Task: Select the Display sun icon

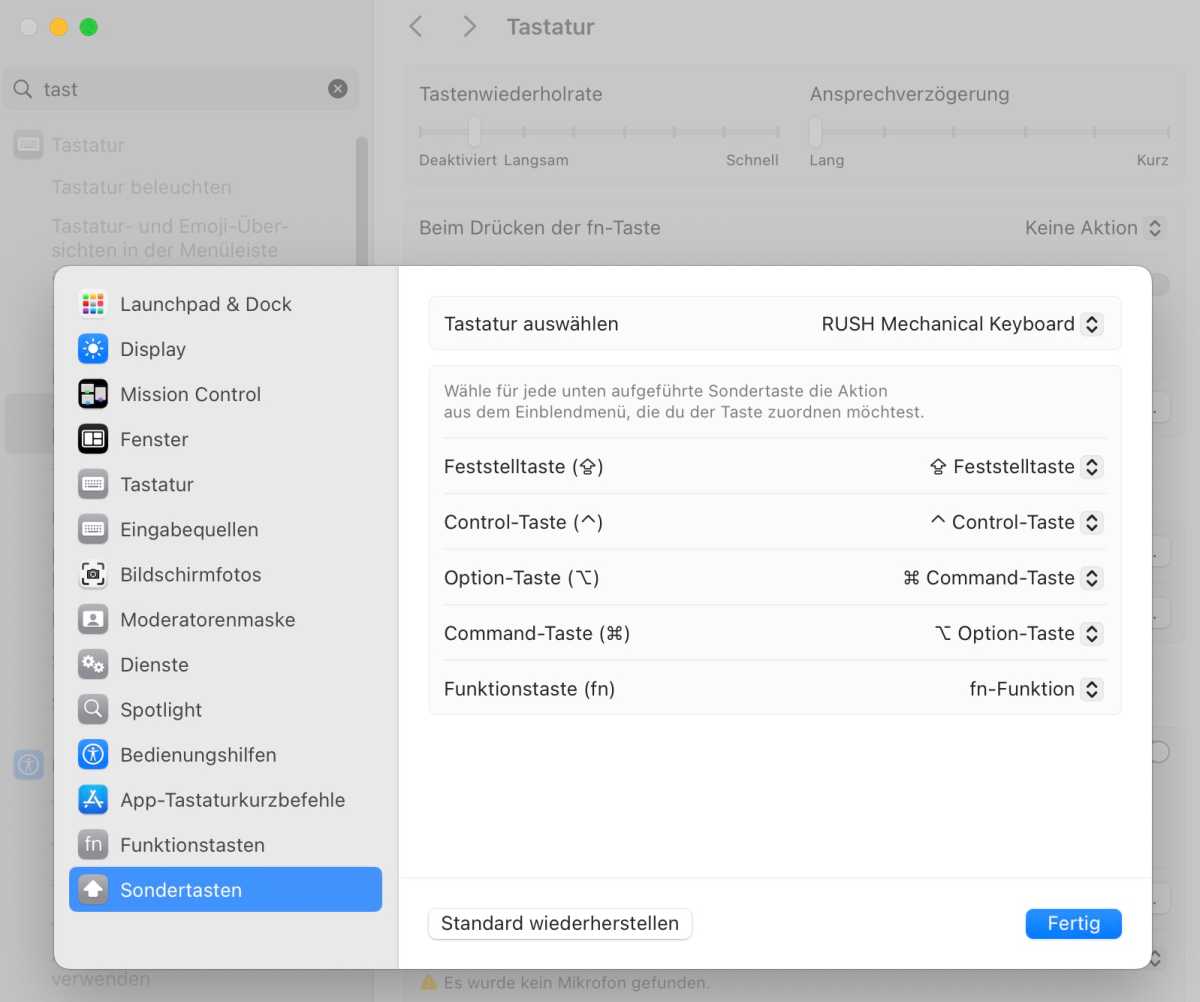Action: [93, 349]
